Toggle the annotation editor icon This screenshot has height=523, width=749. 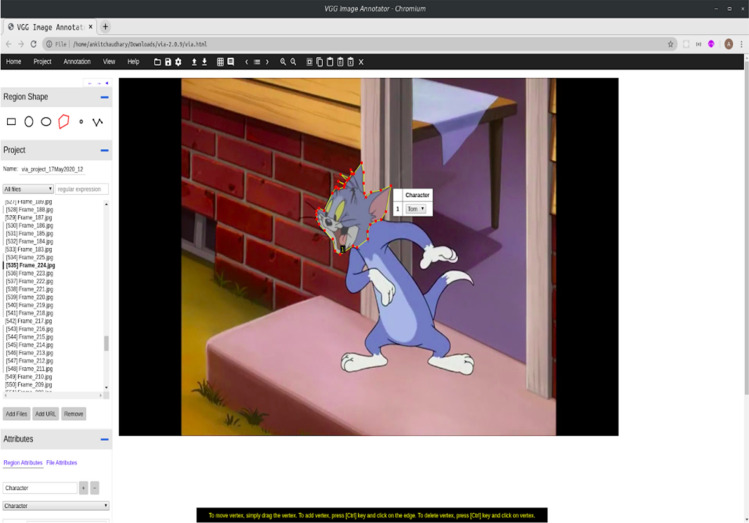(231, 62)
